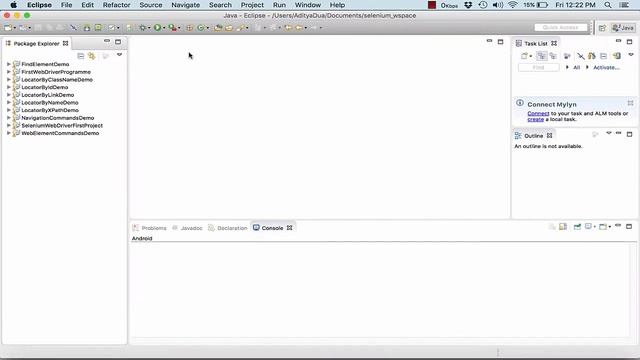Switch to the Javadoc tab
This screenshot has height=360, width=640.
point(187,228)
